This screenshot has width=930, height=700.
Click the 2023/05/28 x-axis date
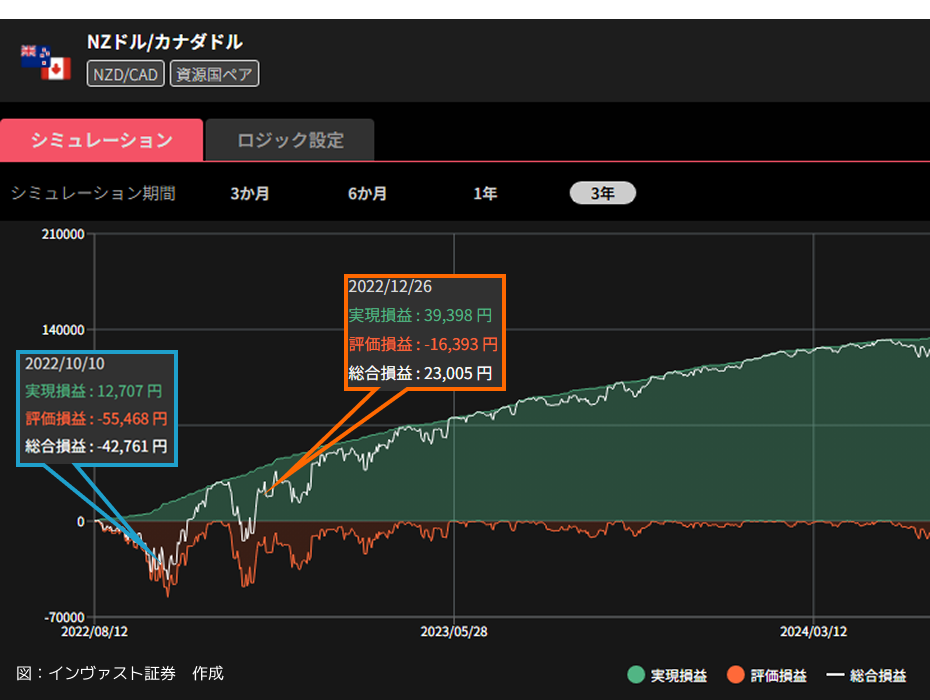(454, 631)
